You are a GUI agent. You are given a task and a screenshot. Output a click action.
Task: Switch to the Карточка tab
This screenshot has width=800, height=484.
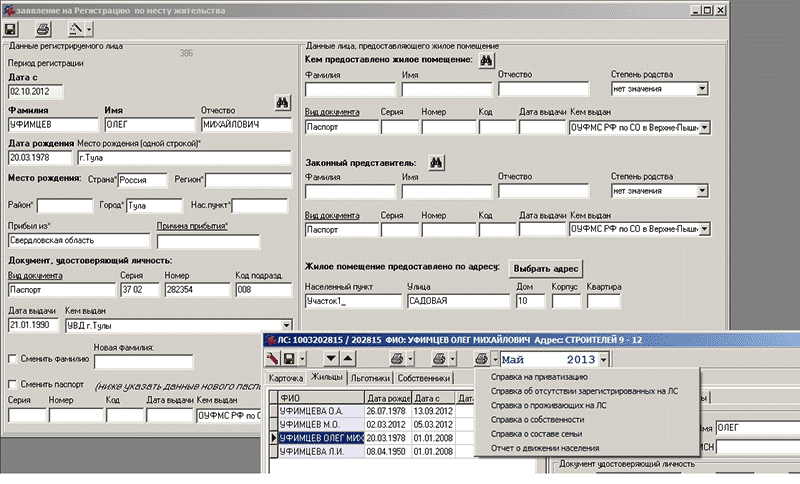[286, 378]
